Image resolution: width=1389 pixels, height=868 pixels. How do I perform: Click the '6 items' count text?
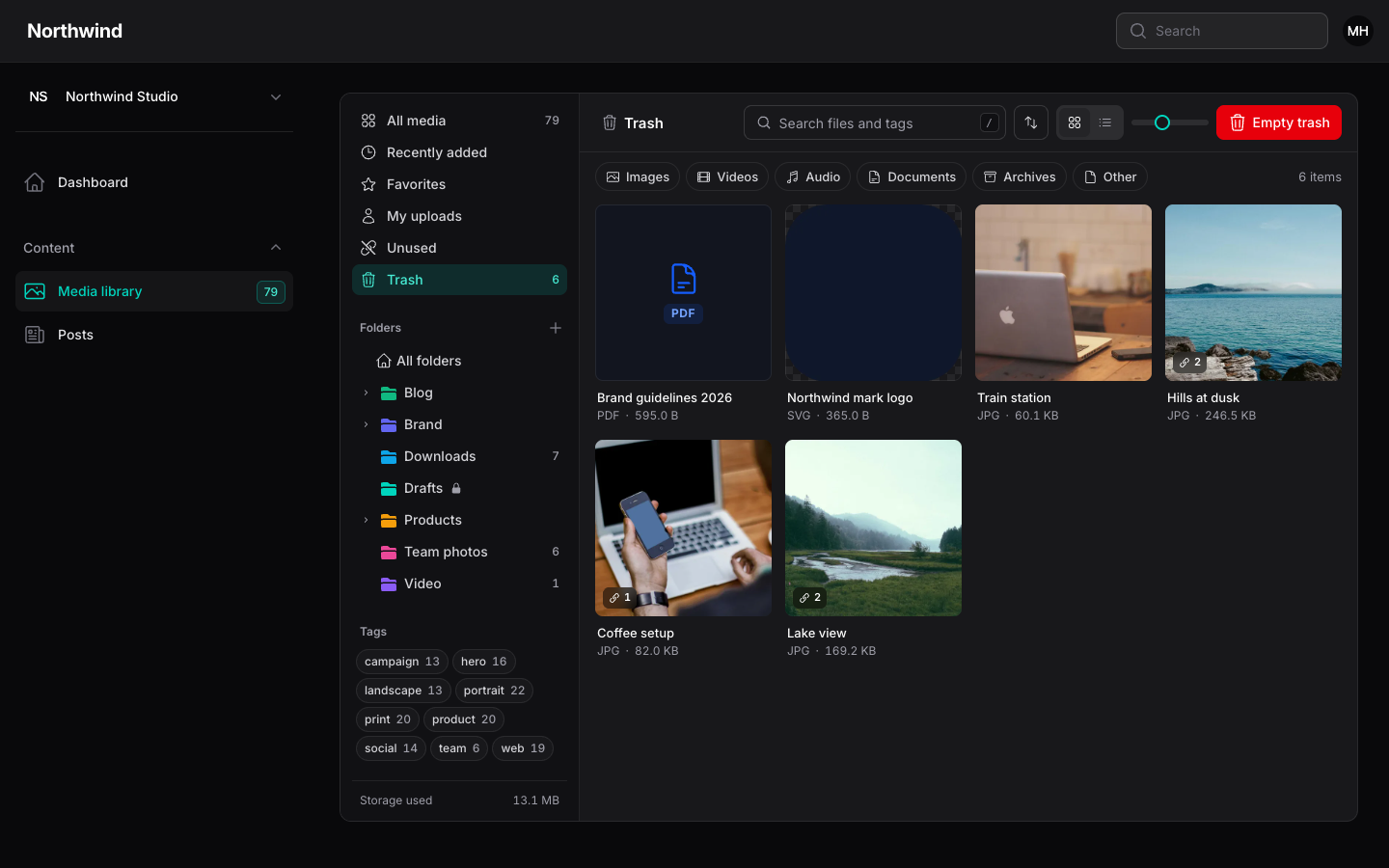coord(1320,177)
